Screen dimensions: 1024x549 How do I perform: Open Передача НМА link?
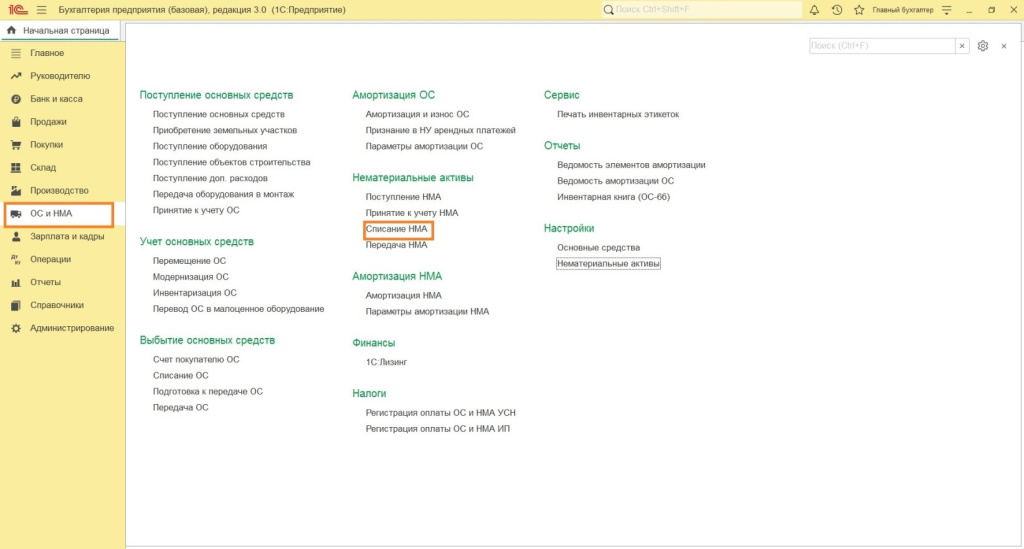[396, 245]
